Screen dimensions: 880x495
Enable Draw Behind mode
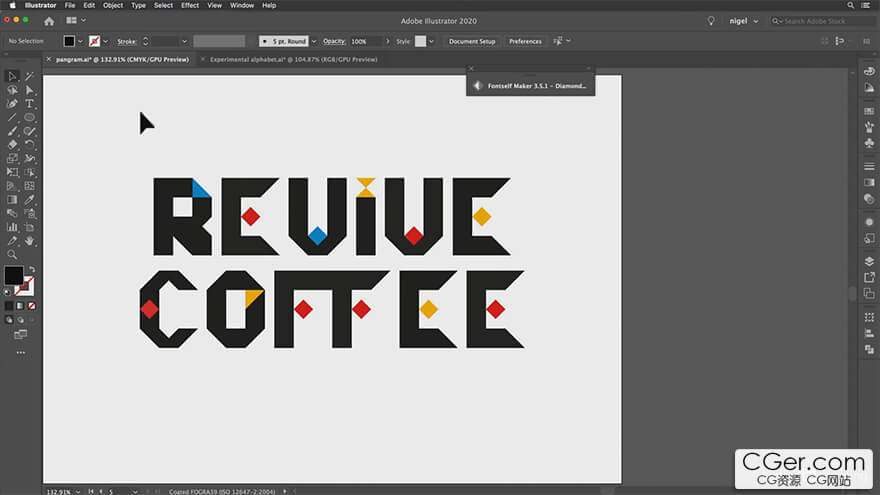pos(20,320)
